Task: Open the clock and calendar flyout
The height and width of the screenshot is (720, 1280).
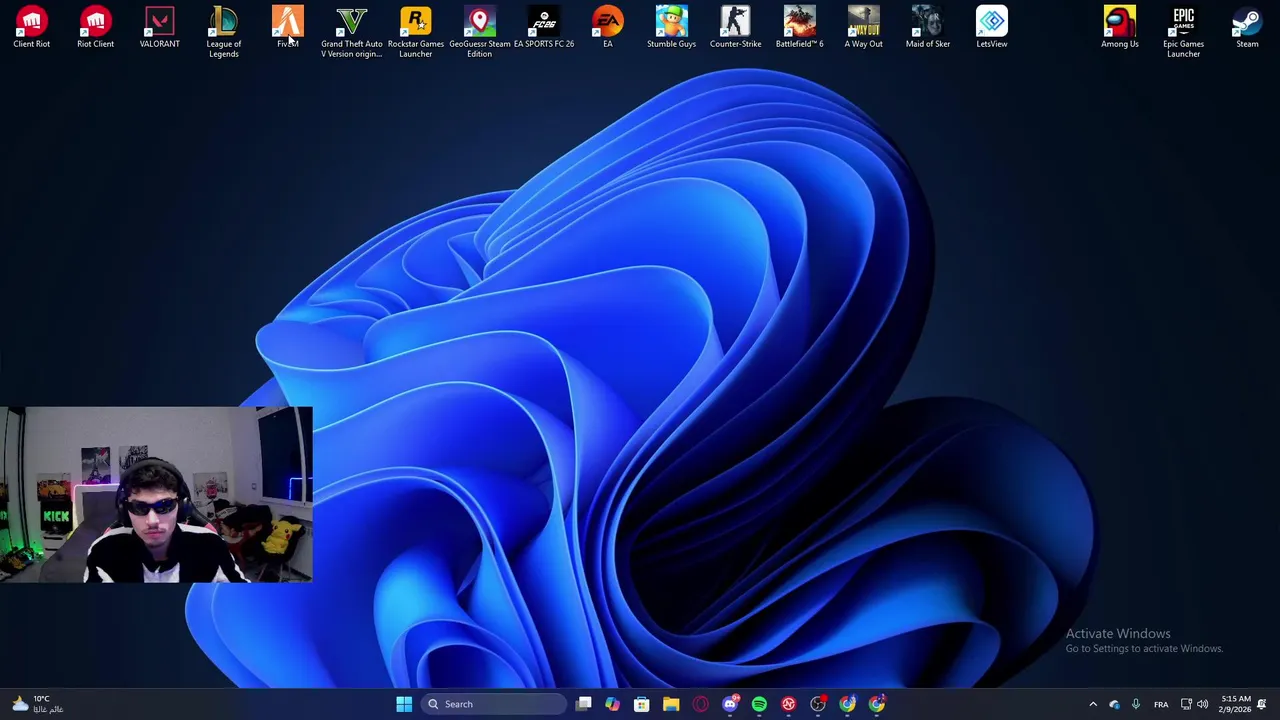Action: click(1235, 704)
